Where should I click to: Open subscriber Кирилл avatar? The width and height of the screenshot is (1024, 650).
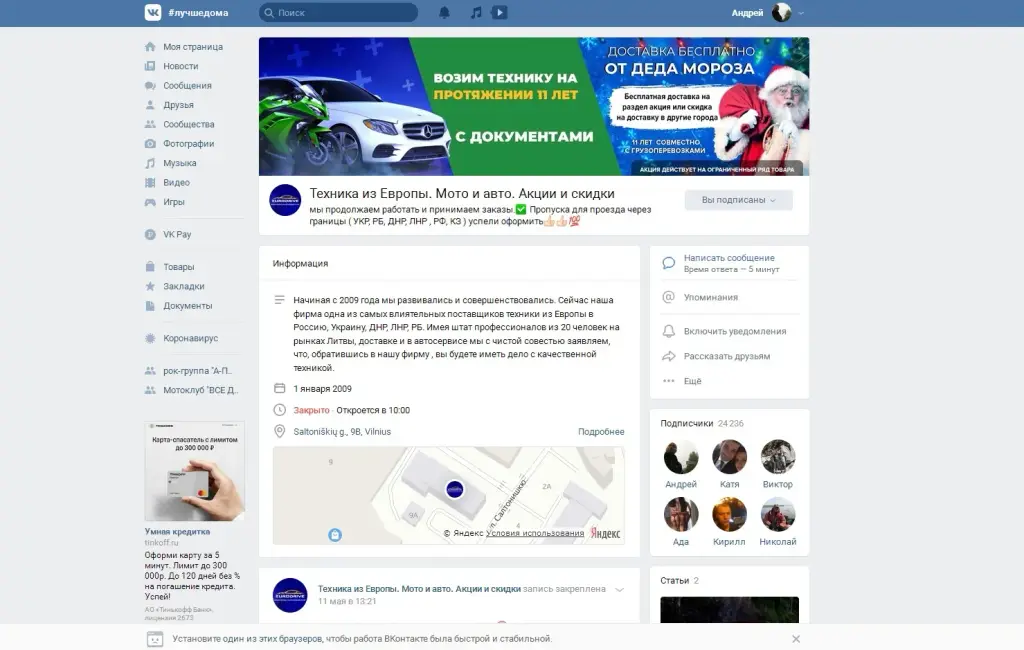click(729, 514)
